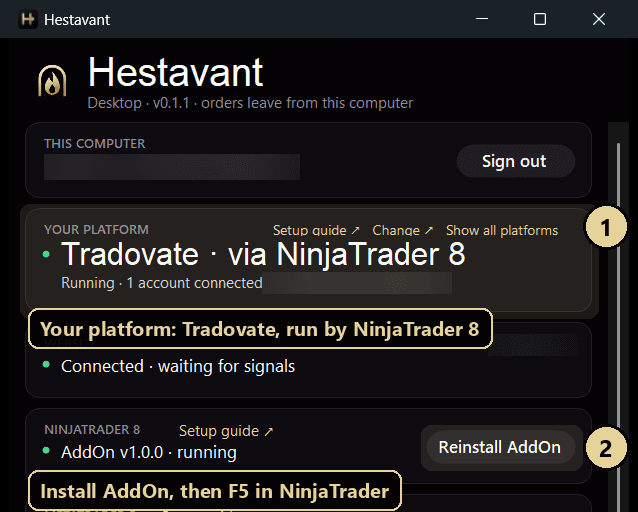Screen dimensions: 638x512
Task: Click the Hestavant flame logo
Action: (x=52, y=81)
